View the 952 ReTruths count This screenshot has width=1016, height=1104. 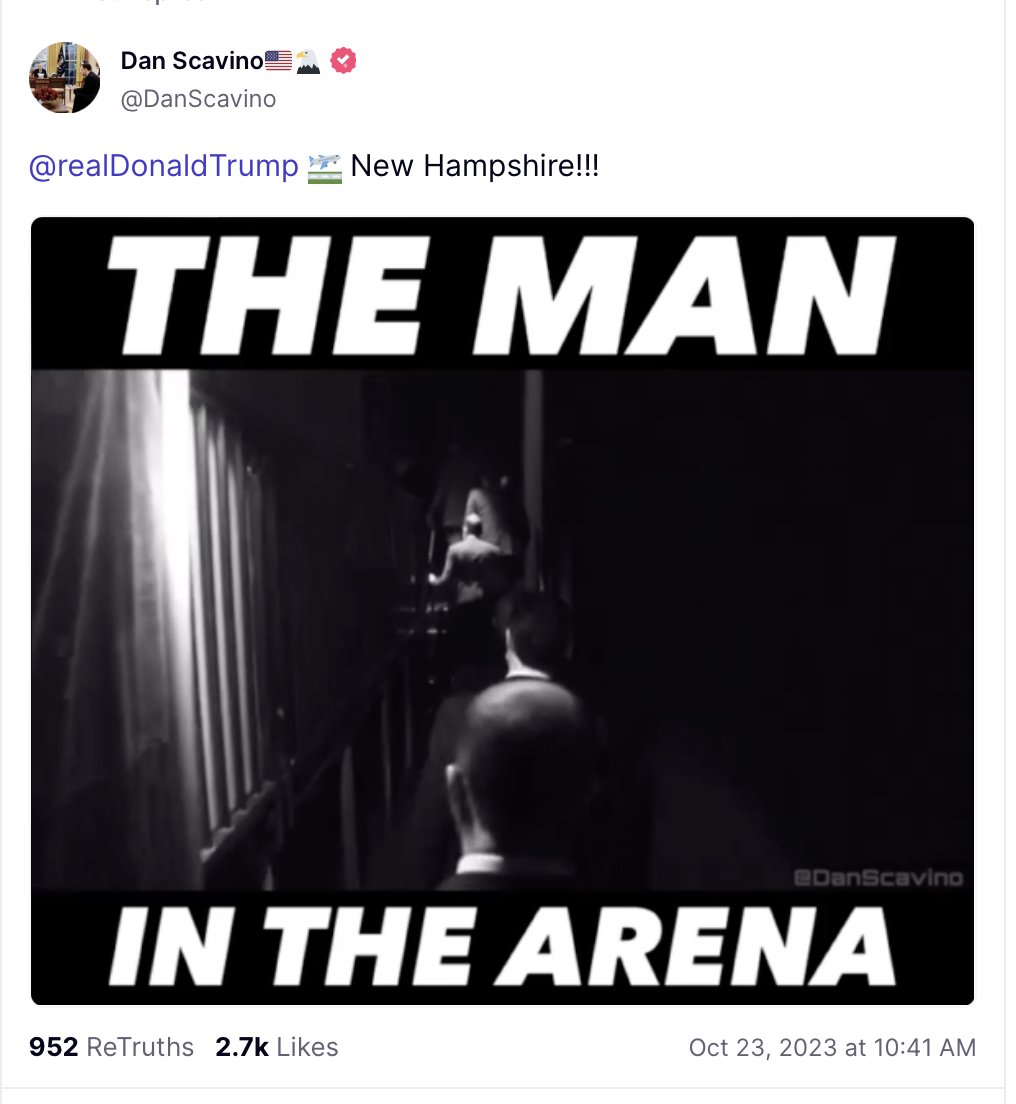[x=54, y=1047]
